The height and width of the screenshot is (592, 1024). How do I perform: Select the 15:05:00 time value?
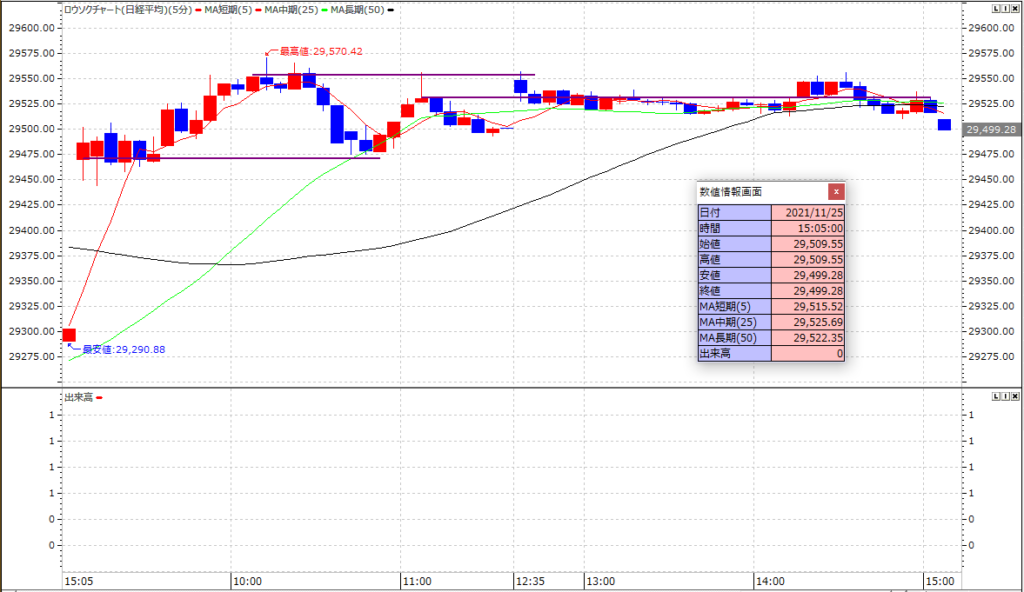(808, 228)
